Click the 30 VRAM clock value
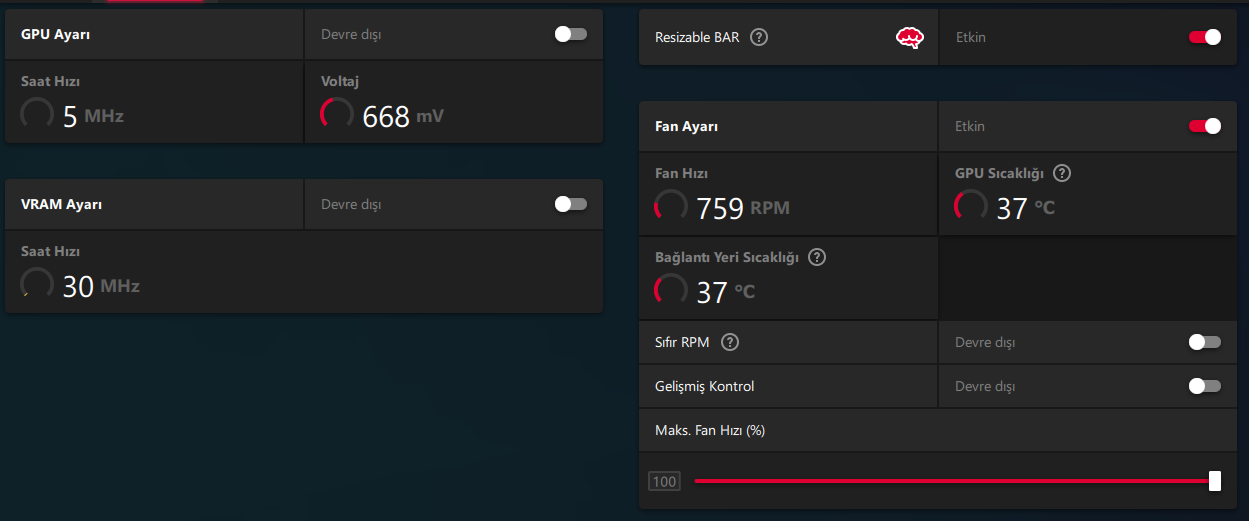 [78, 287]
